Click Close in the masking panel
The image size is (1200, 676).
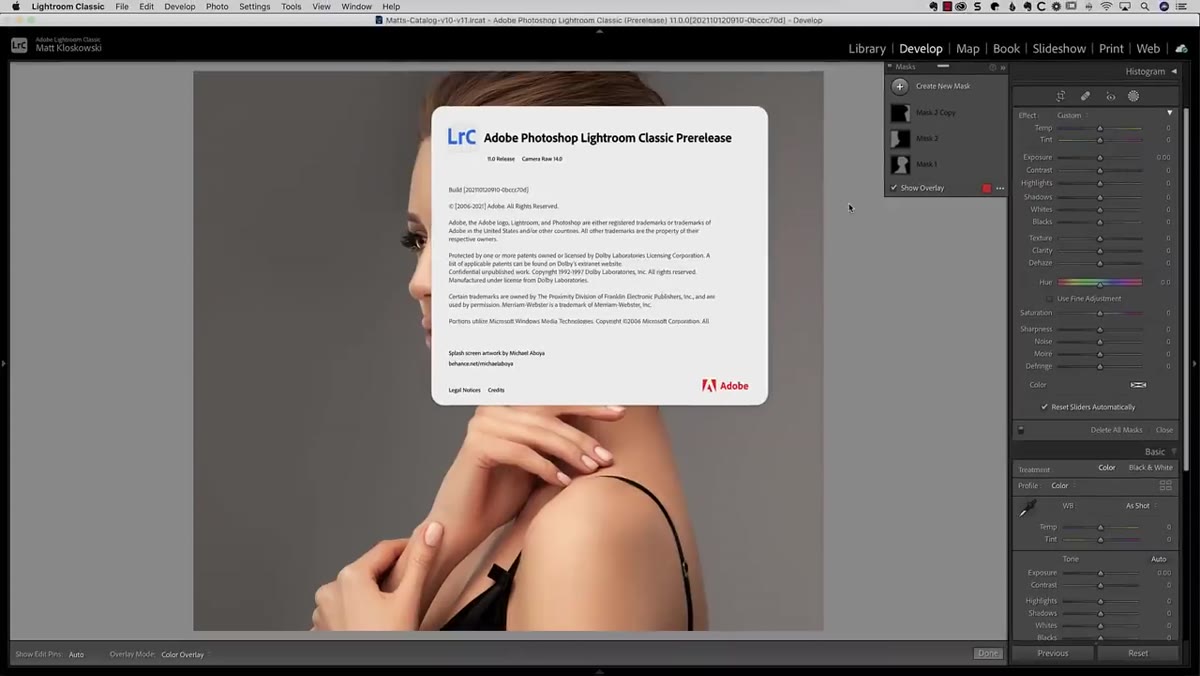(1164, 430)
